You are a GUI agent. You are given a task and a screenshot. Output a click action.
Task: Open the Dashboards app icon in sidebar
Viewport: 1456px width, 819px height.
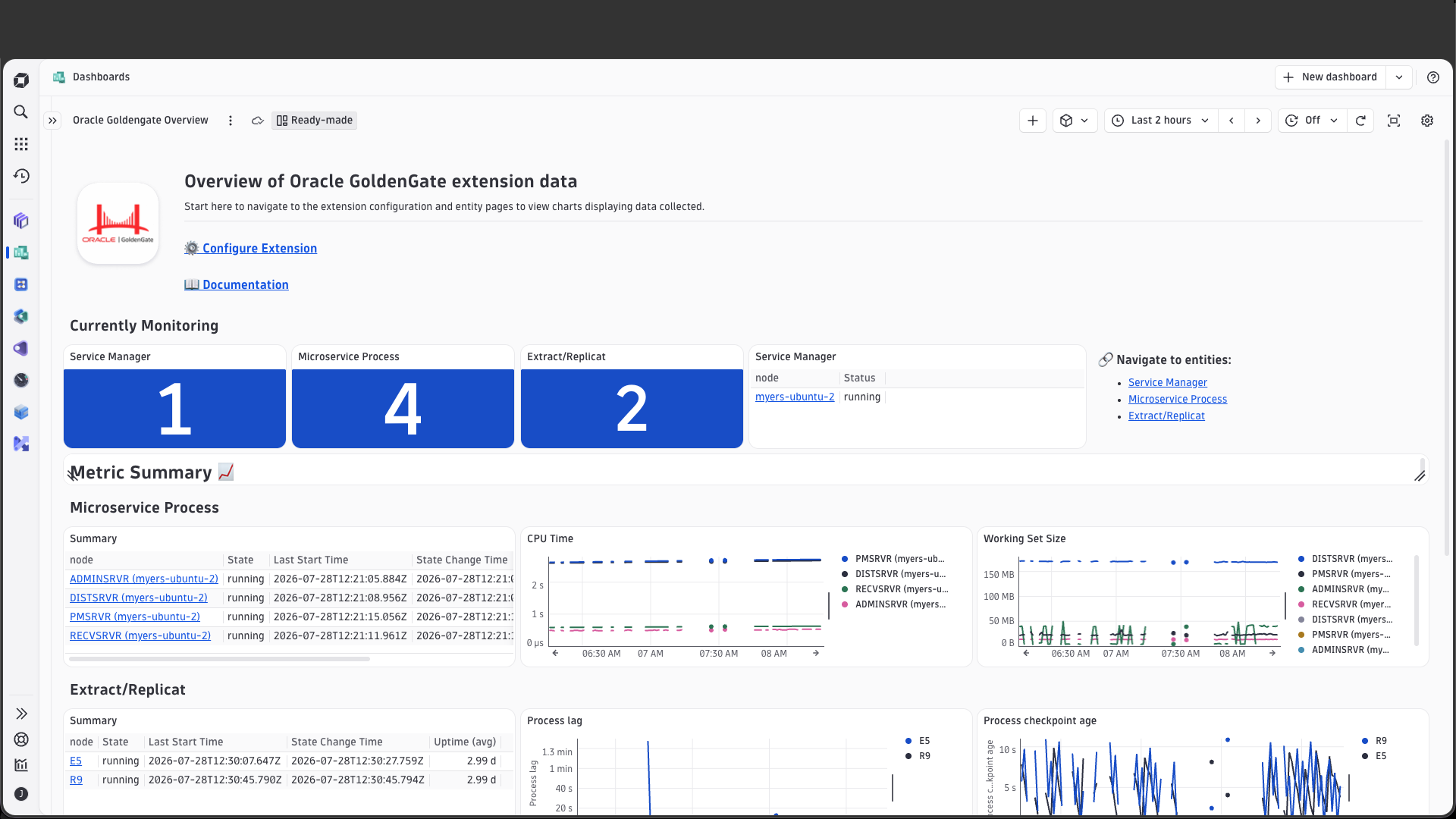click(21, 253)
